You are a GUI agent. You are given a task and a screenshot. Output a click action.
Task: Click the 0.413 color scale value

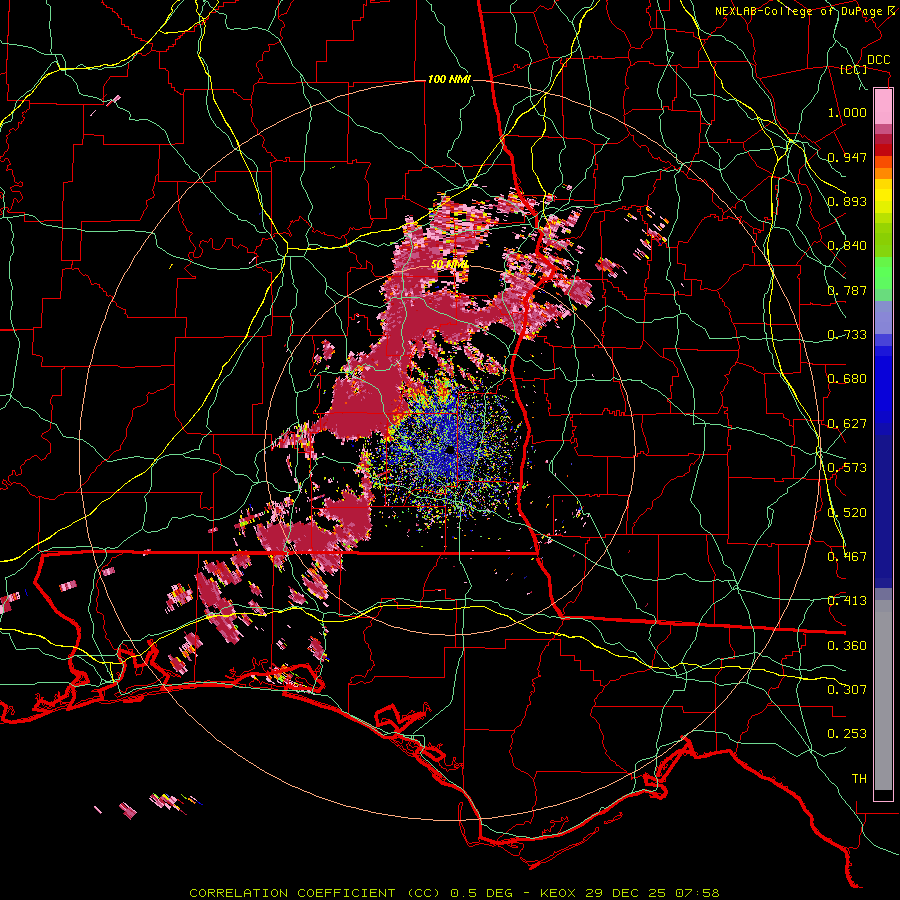(x=847, y=601)
